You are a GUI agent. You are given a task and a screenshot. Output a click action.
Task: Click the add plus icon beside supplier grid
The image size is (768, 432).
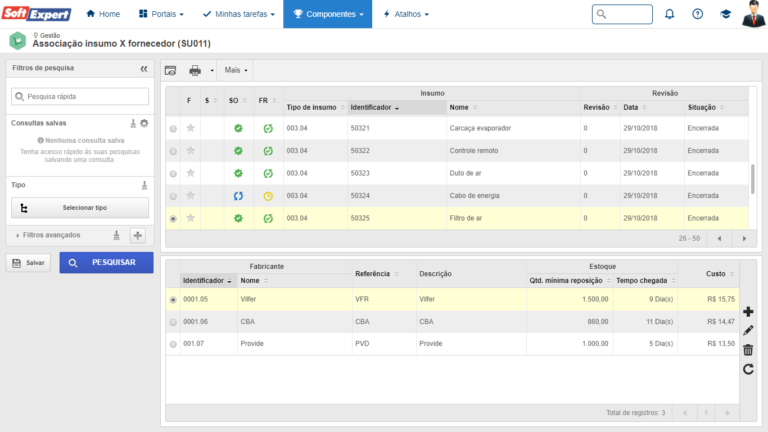coord(748,312)
